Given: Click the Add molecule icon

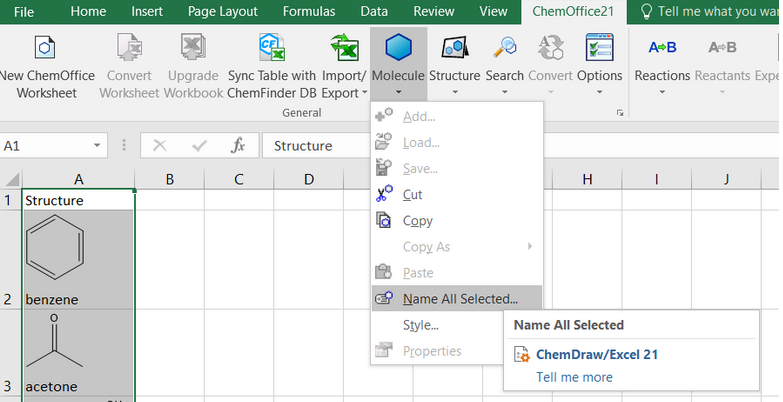Looking at the screenshot, I should point(384,115).
